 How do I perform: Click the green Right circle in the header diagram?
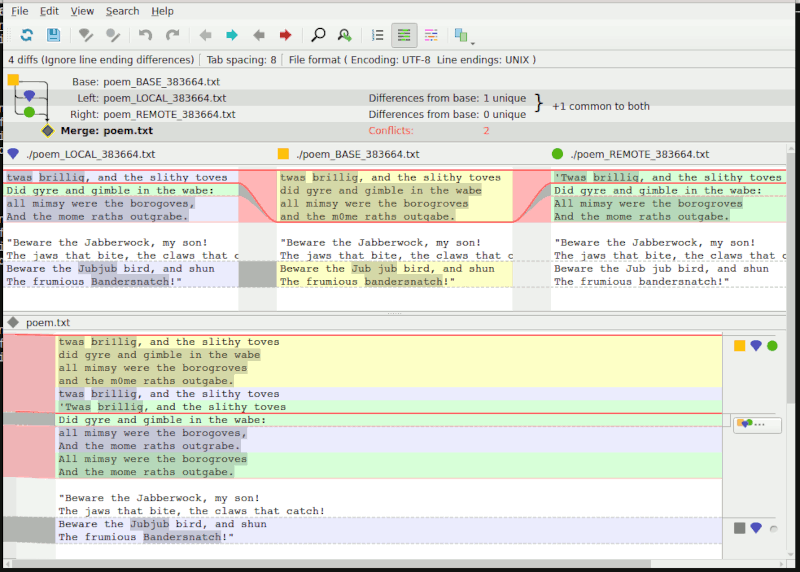(29, 112)
